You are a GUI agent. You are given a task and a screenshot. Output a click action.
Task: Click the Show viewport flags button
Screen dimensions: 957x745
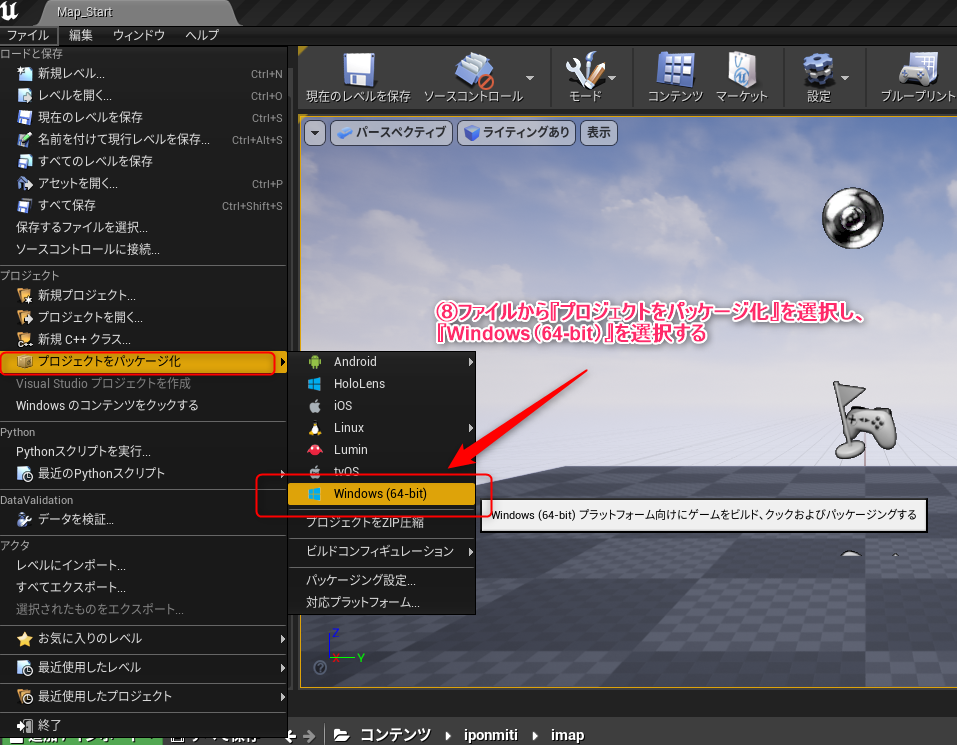tap(598, 133)
